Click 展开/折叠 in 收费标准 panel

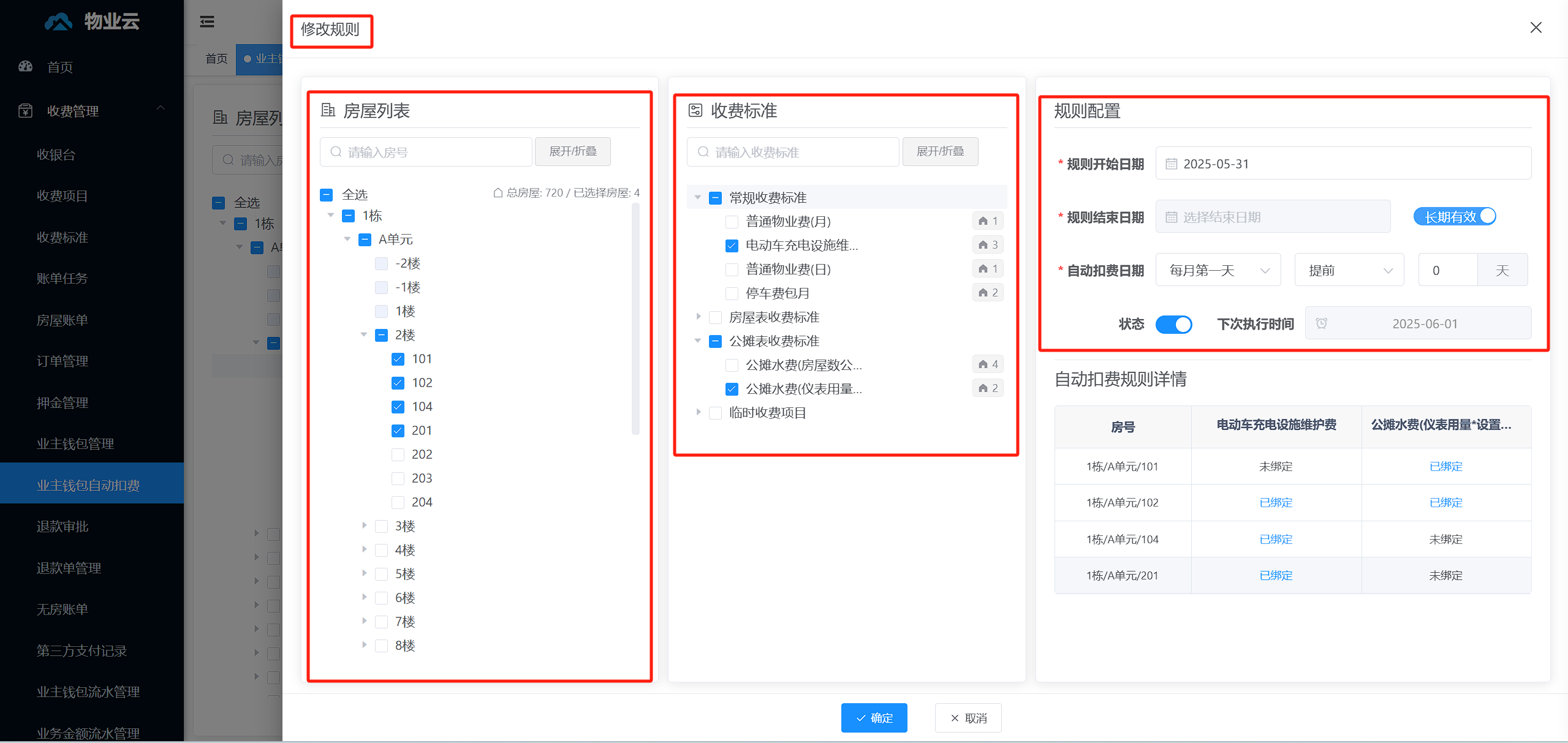940,151
